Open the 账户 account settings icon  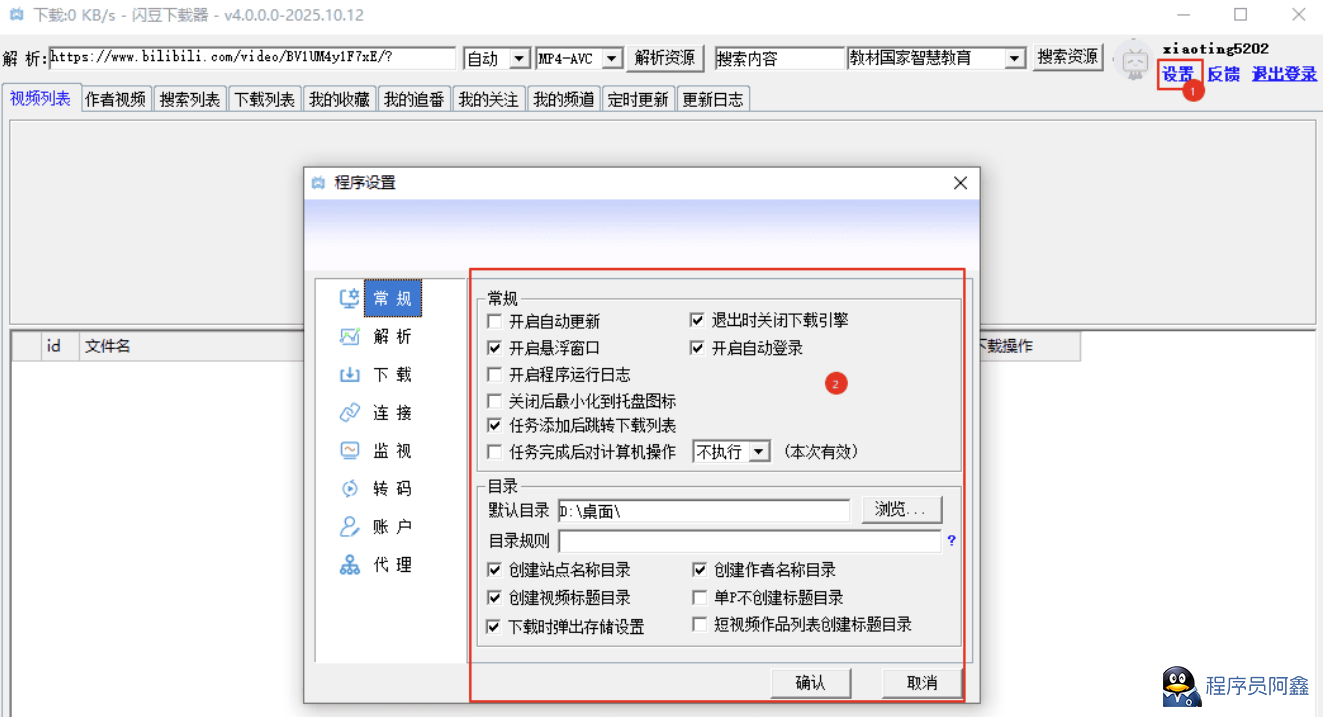349,527
